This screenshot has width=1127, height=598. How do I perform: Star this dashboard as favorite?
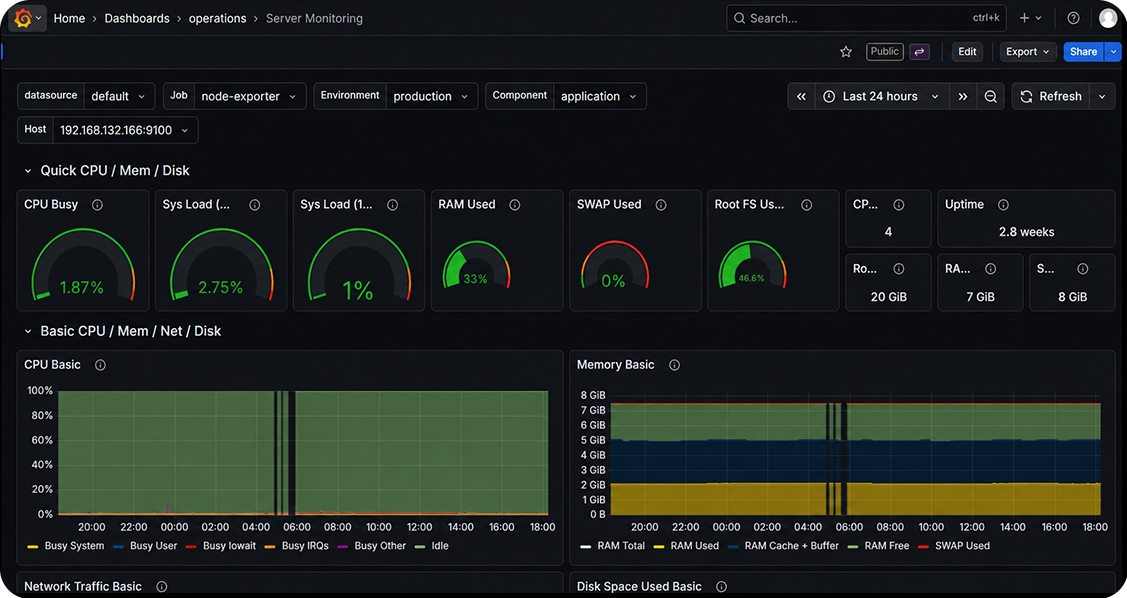click(846, 52)
